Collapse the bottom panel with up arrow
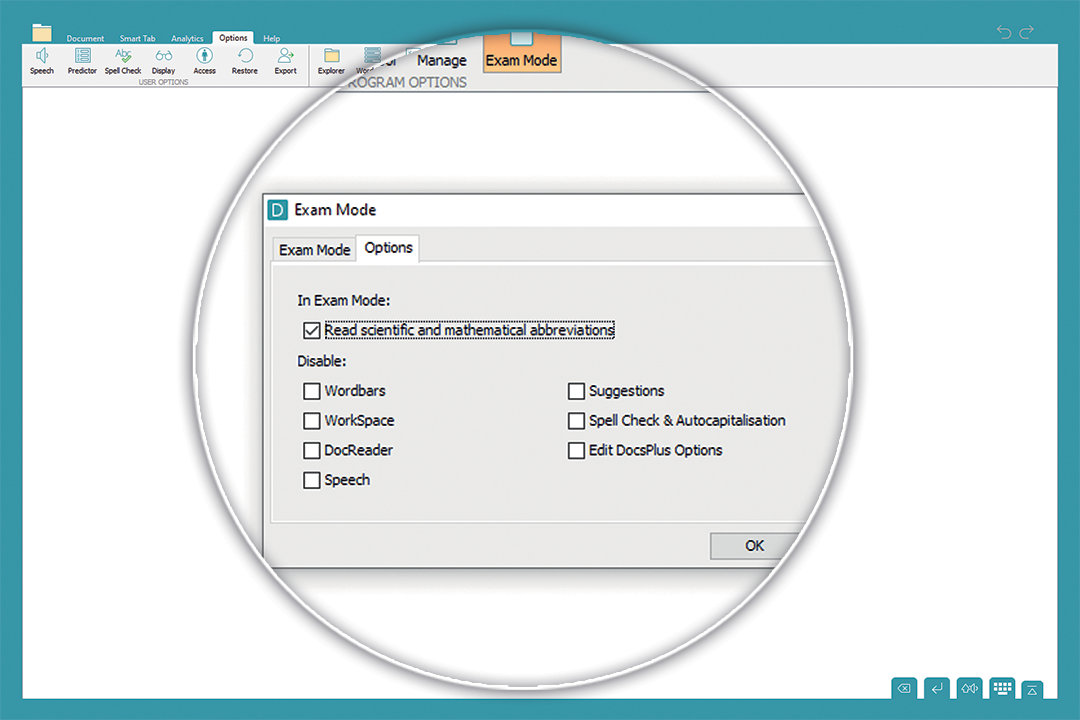 pyautogui.click(x=1032, y=689)
